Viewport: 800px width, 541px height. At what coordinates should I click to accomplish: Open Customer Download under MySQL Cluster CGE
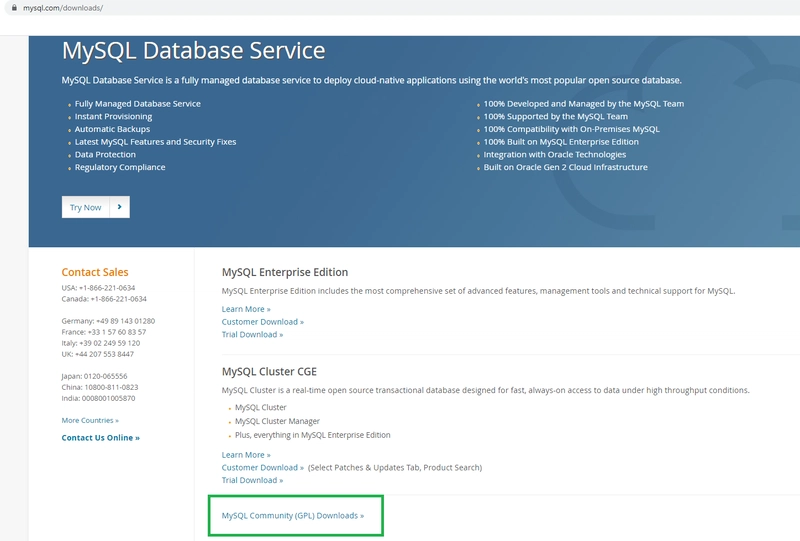(263, 468)
